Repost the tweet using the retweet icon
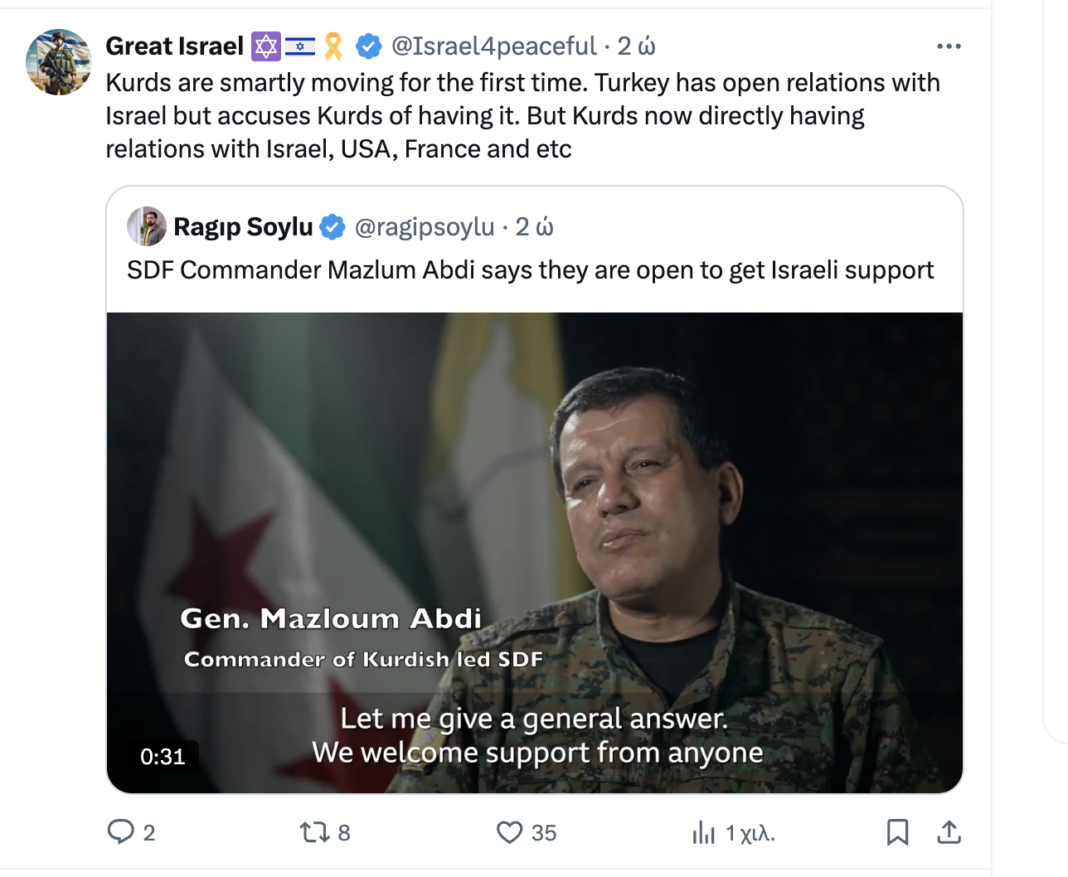 pyautogui.click(x=313, y=832)
